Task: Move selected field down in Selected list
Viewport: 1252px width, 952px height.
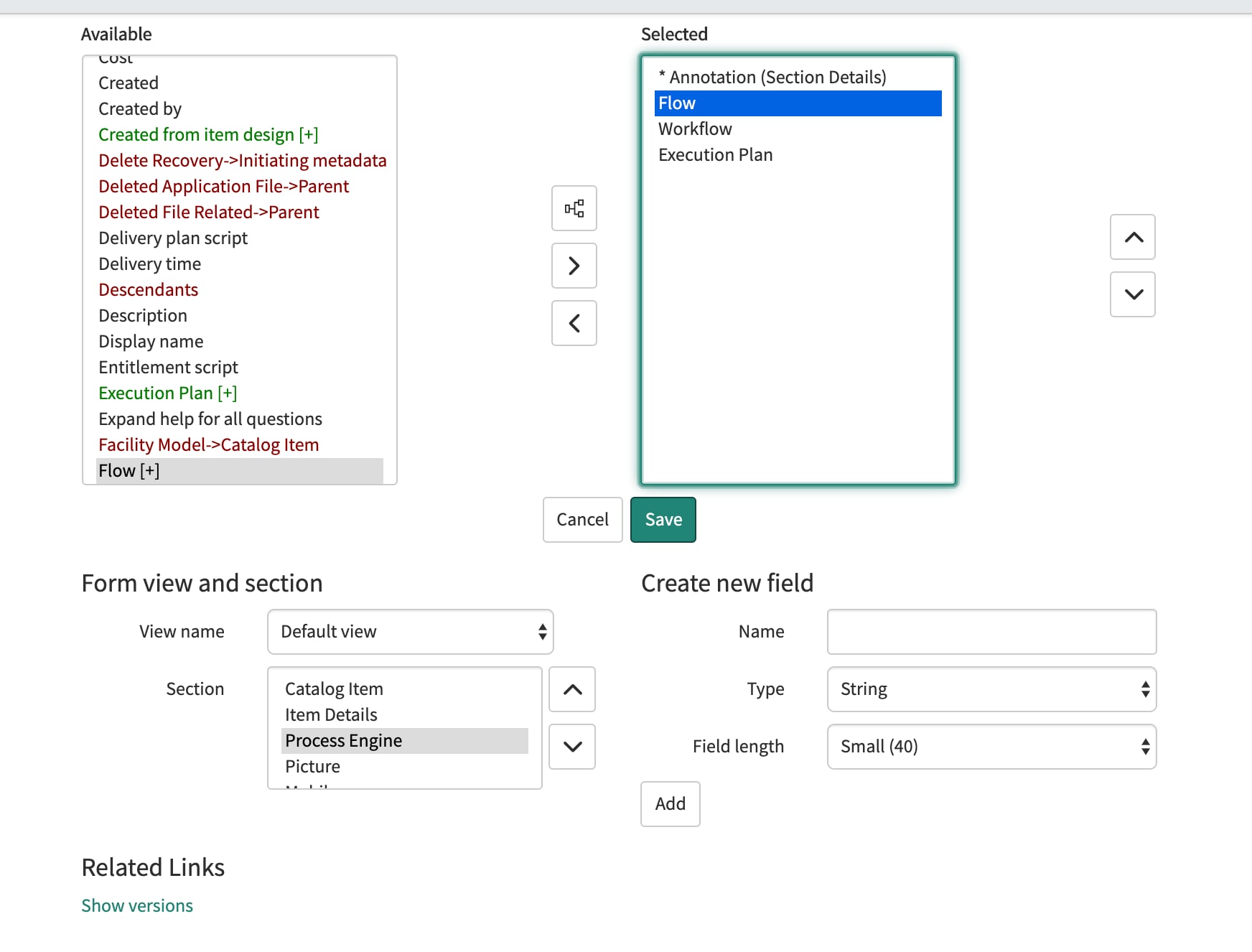Action: 1132,294
